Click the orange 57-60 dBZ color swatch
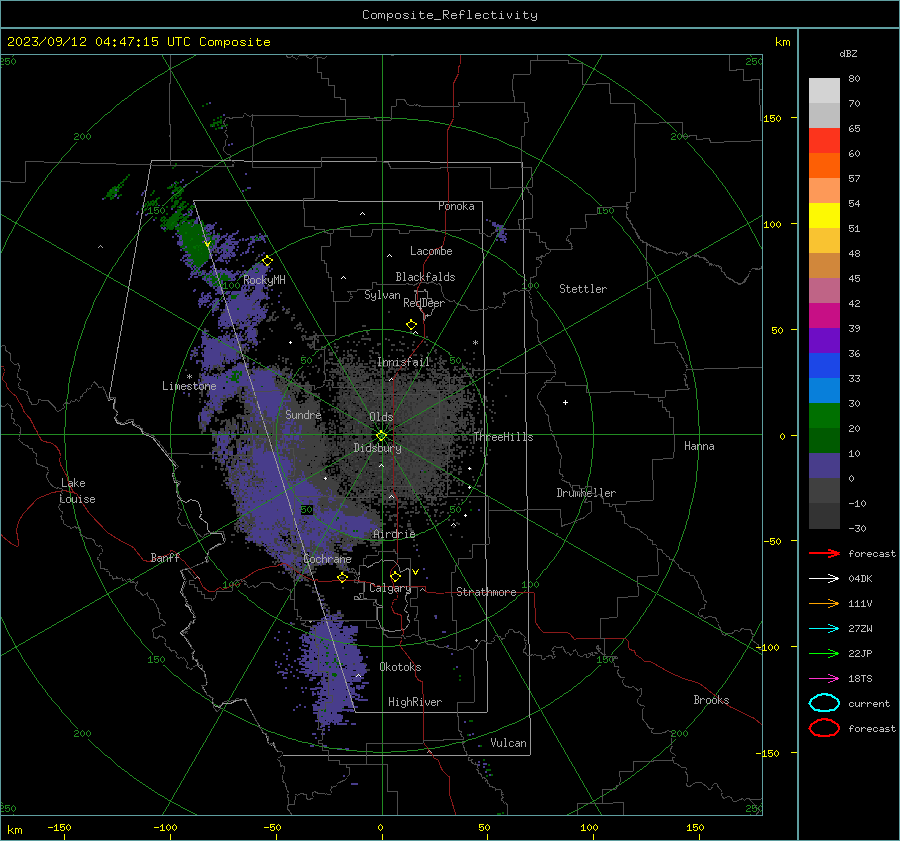900x841 pixels. tap(824, 166)
